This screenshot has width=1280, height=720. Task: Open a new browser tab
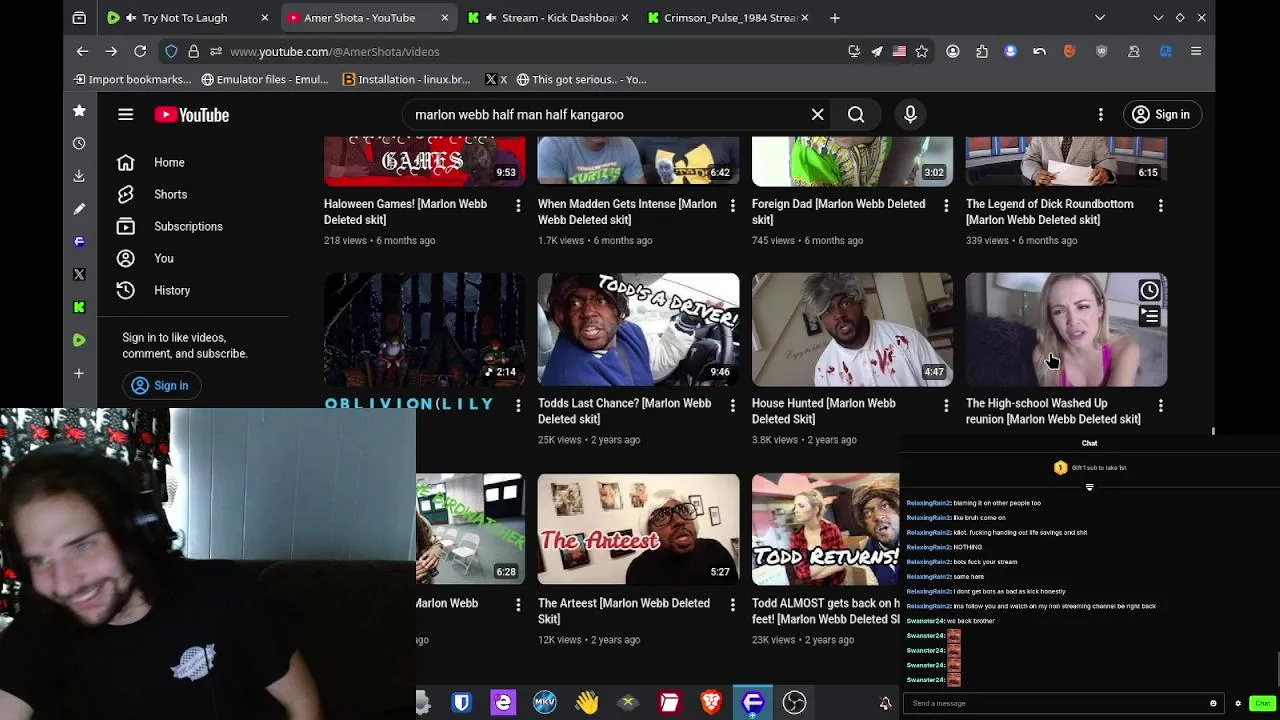(834, 18)
